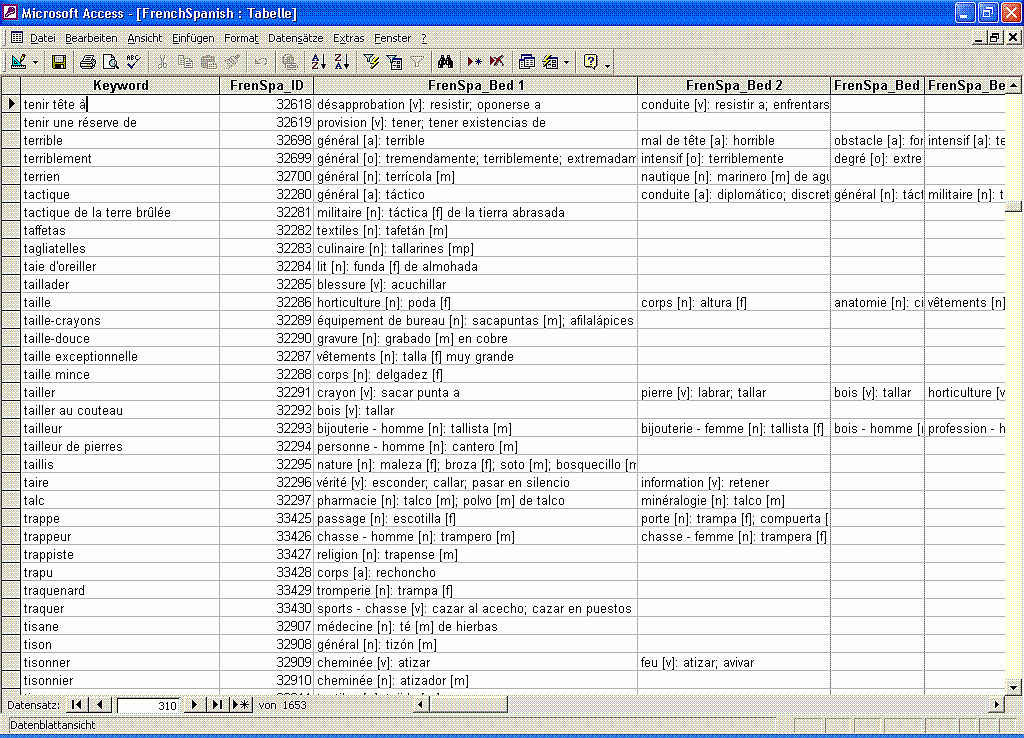This screenshot has width=1024, height=738.
Task: Click new record navigation button with asterisk
Action: click(x=241, y=705)
